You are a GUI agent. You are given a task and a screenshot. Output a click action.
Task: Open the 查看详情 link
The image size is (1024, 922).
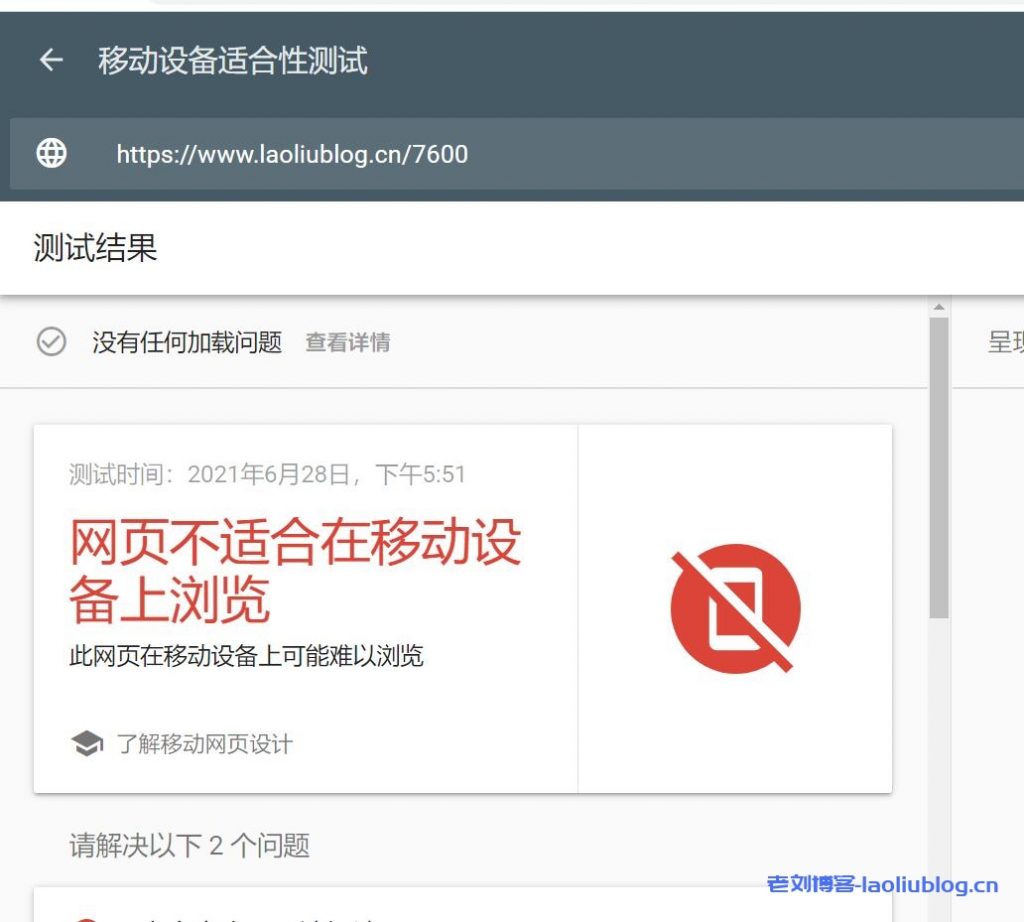[x=347, y=343]
